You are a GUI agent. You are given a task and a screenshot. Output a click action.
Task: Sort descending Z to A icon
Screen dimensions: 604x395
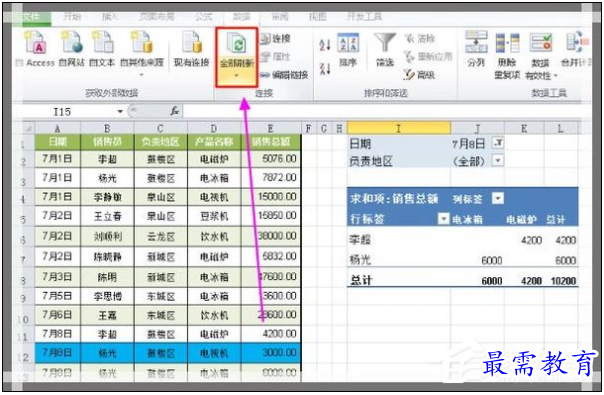[x=325, y=69]
